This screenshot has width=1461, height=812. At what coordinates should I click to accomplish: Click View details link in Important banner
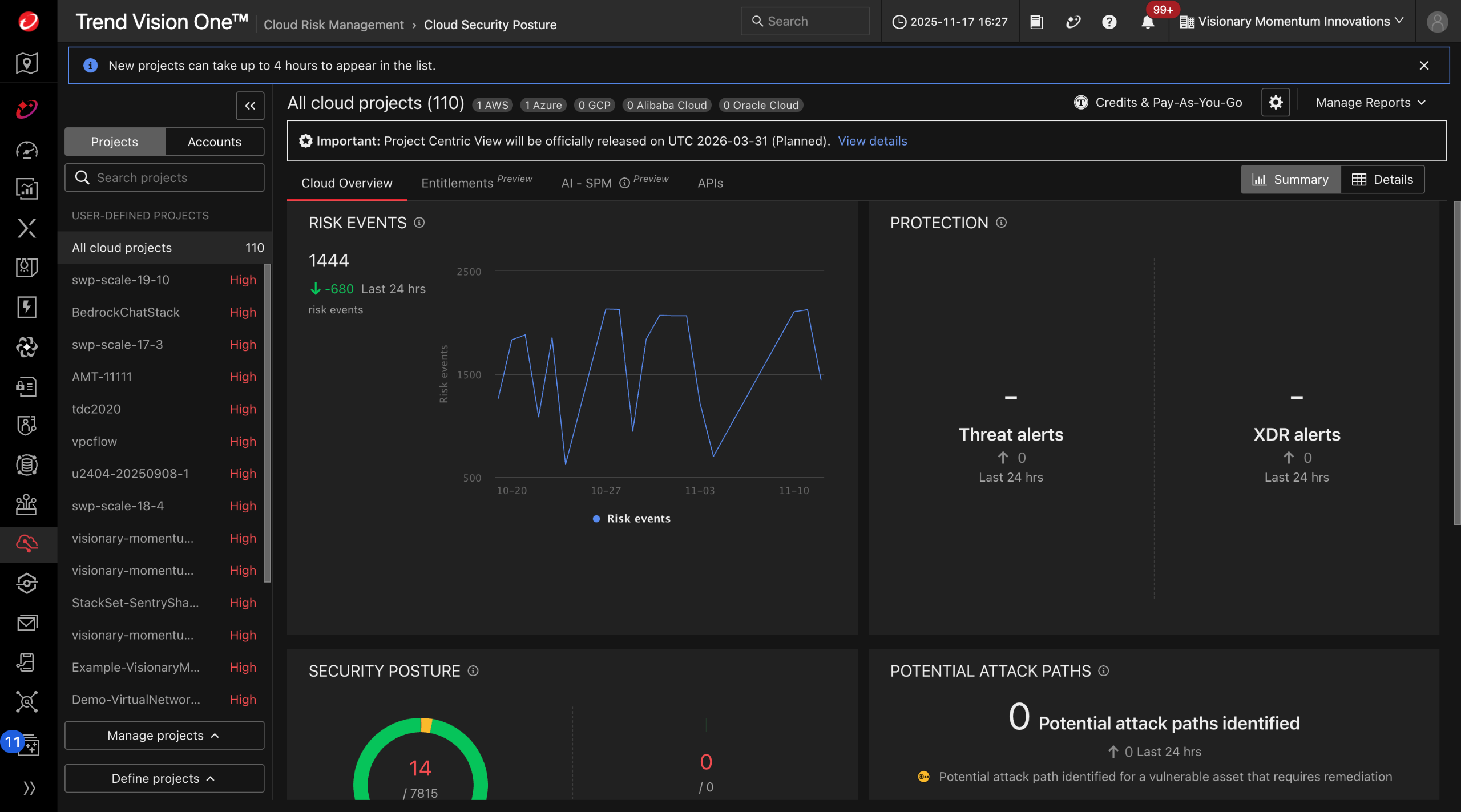[x=872, y=141]
